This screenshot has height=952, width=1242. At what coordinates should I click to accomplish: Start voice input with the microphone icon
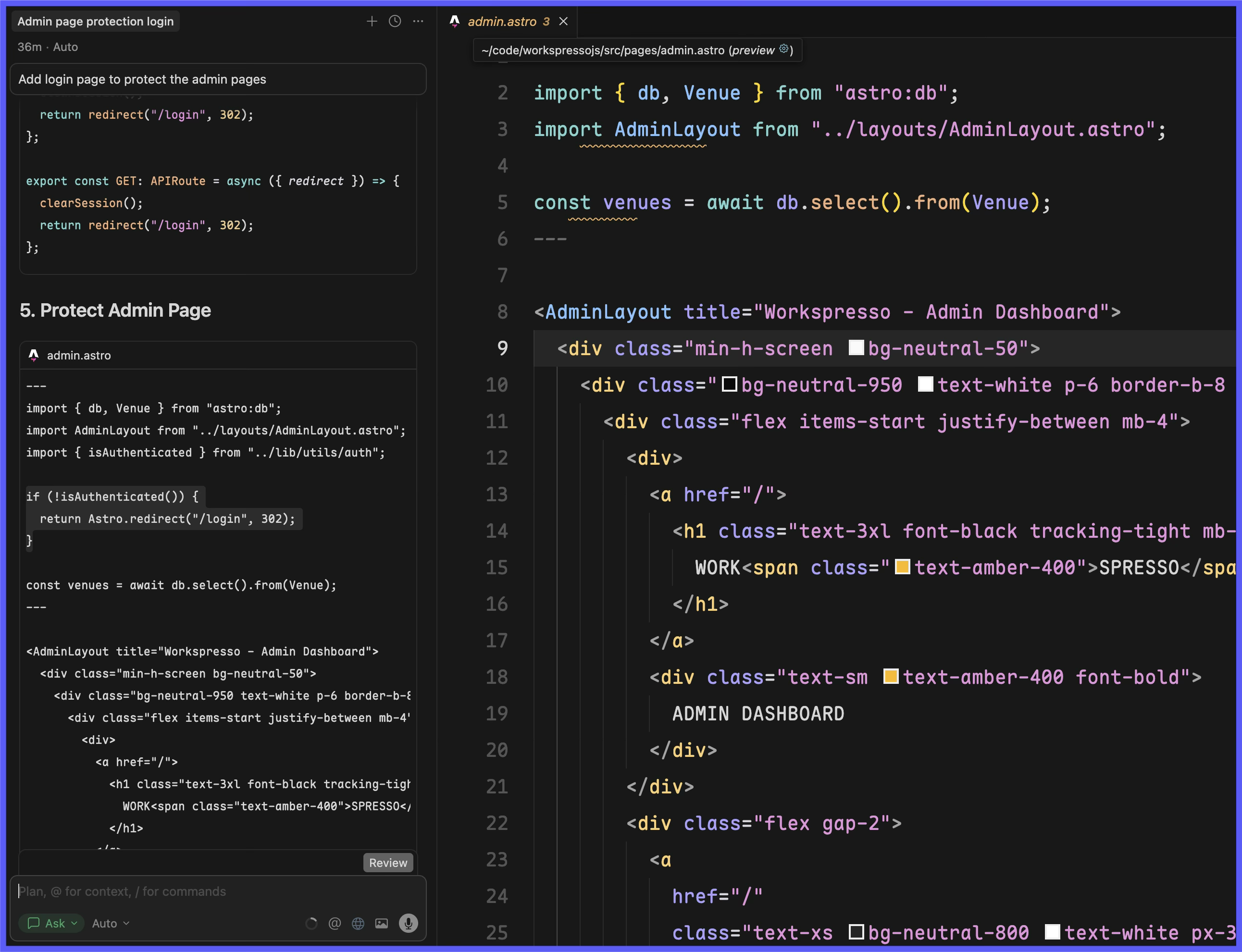click(x=408, y=923)
